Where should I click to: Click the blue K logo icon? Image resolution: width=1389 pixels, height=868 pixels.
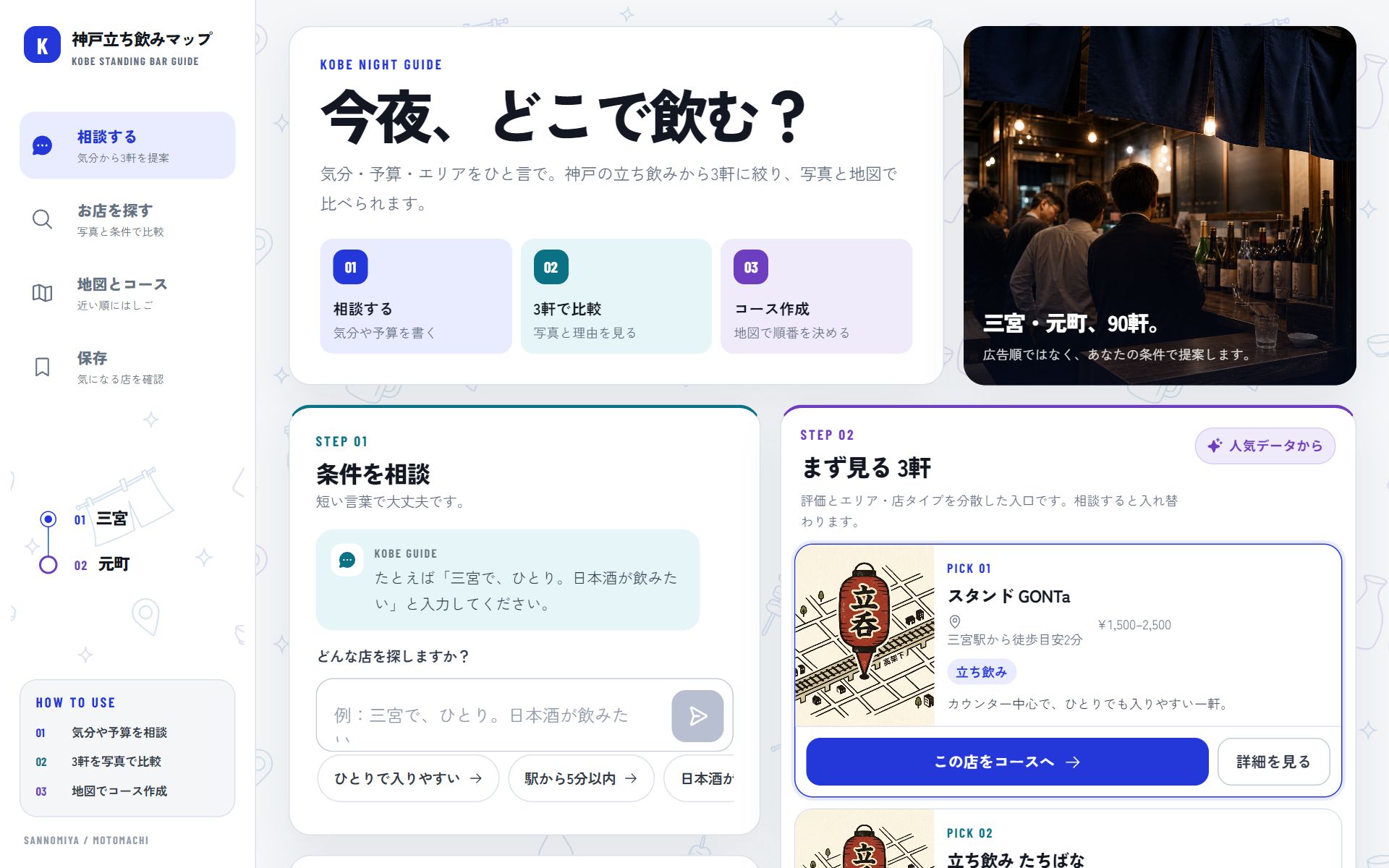pos(42,45)
